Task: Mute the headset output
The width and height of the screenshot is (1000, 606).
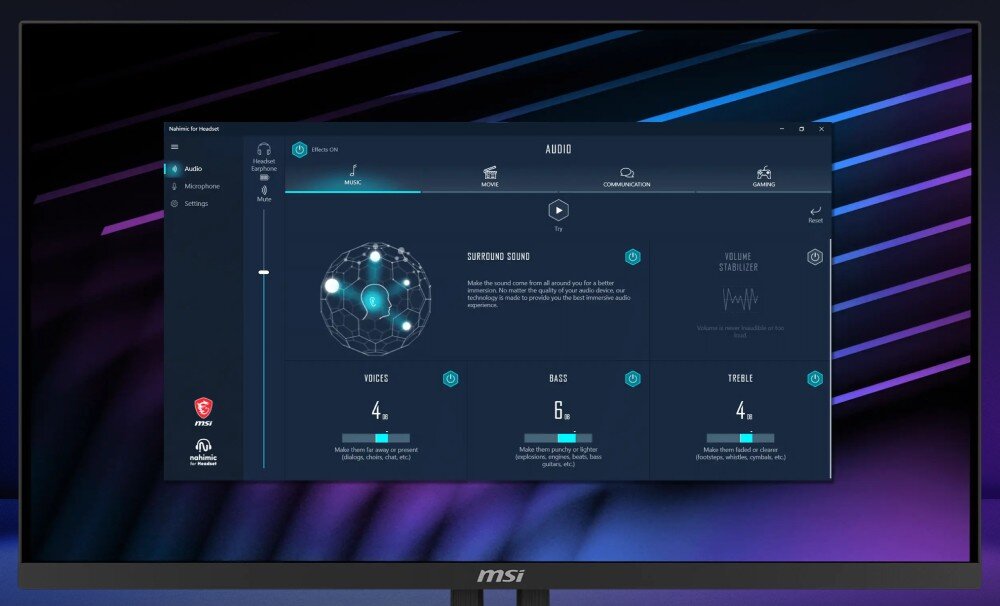Action: (264, 190)
